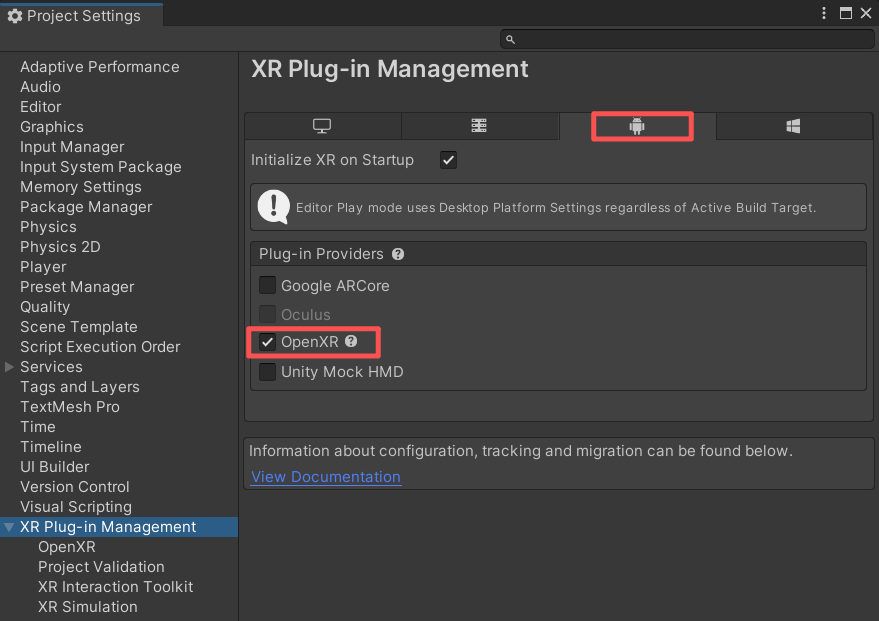Switch to the Windows platform tab
This screenshot has height=621, width=879.
click(x=793, y=126)
